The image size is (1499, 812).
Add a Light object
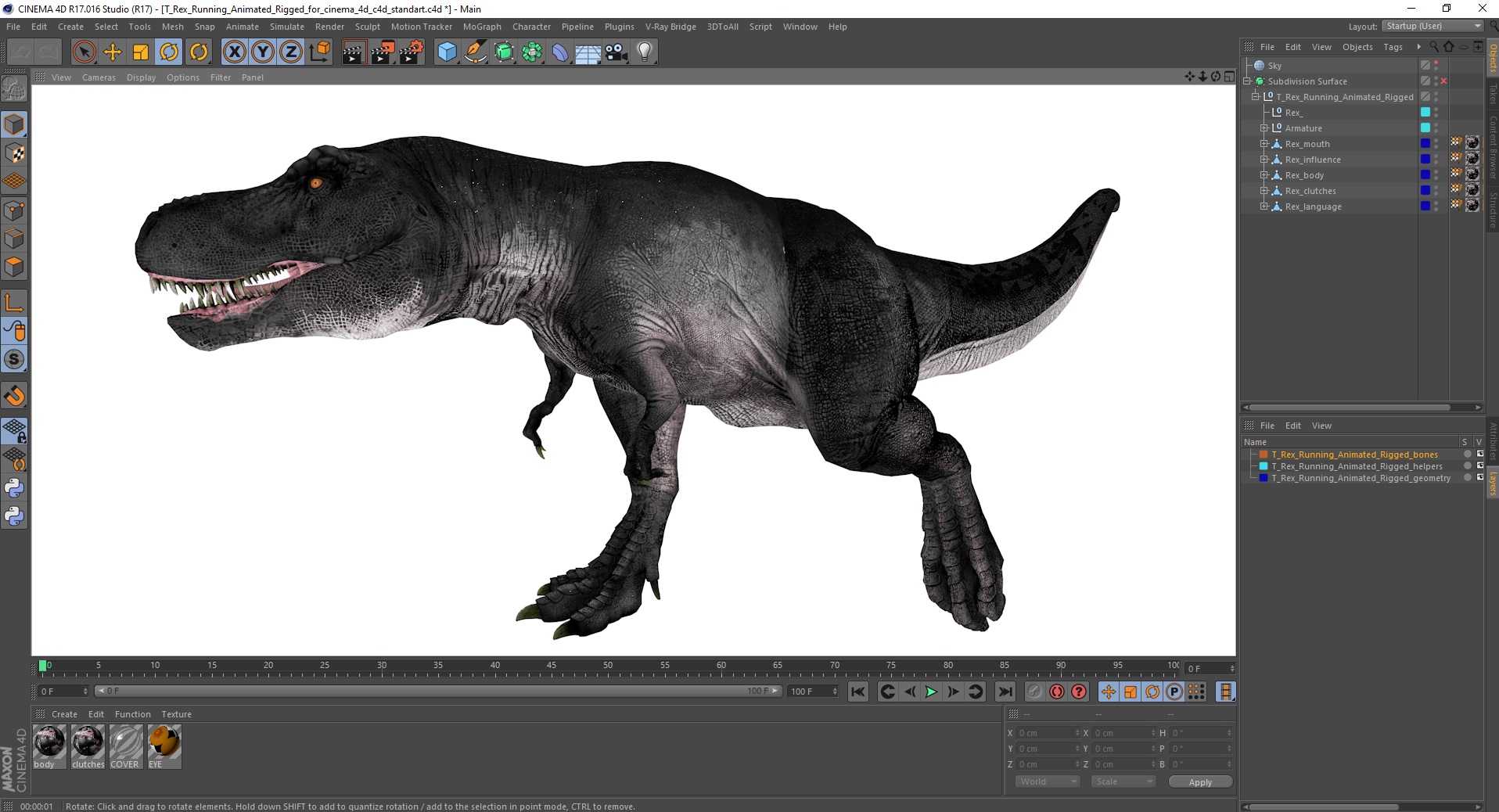pyautogui.click(x=645, y=52)
